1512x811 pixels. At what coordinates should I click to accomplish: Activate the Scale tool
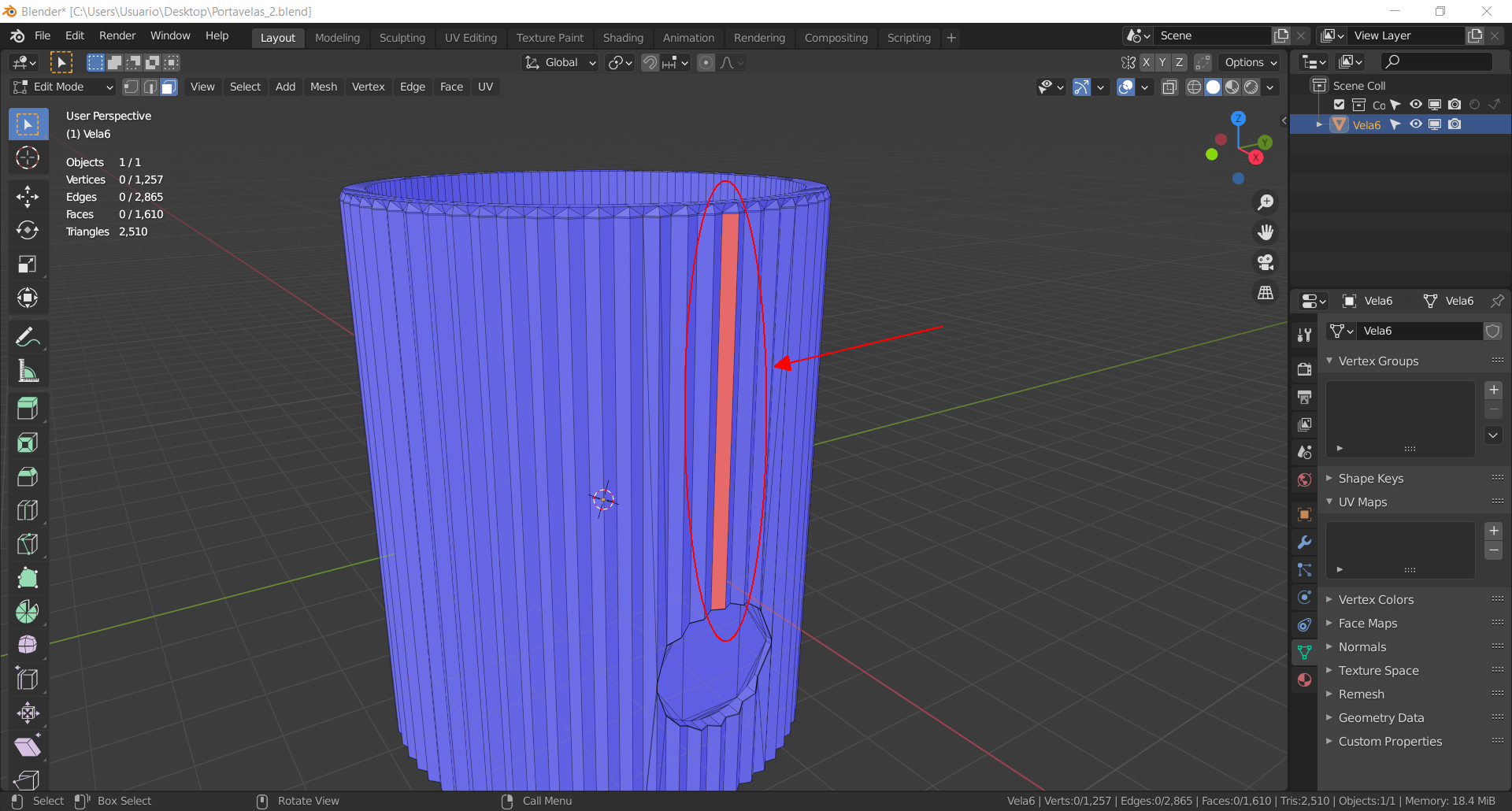click(28, 265)
